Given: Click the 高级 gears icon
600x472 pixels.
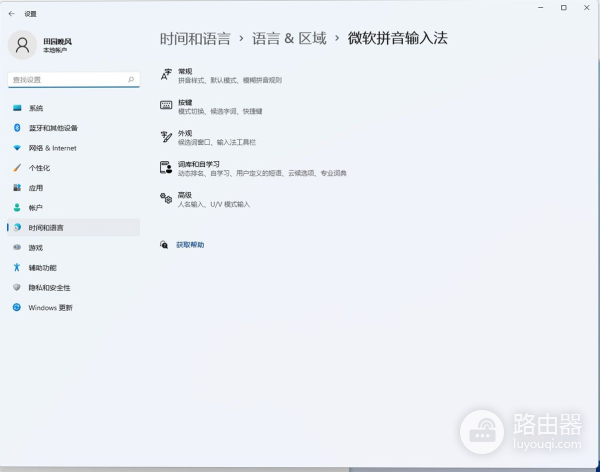Looking at the screenshot, I should point(166,198).
